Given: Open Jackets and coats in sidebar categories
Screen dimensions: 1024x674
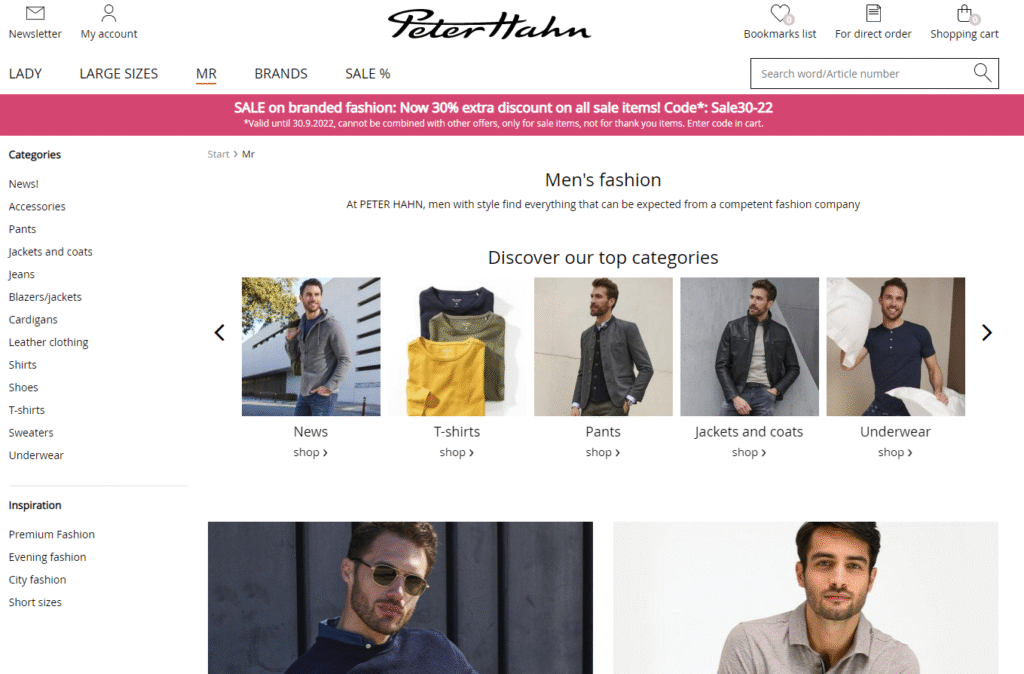Looking at the screenshot, I should pos(50,252).
